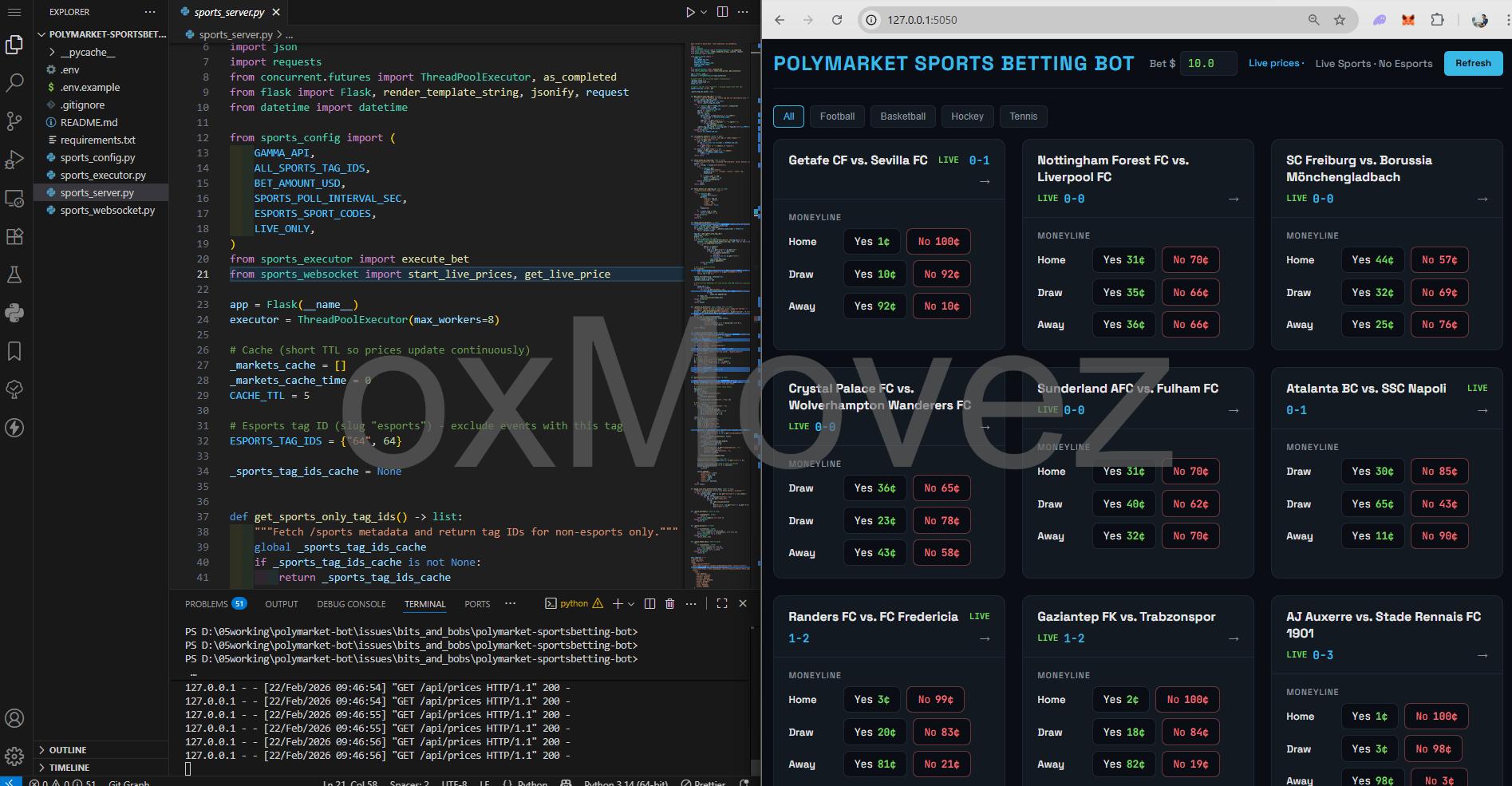Open Getafe CF vs. Sevilla FC arrow
This screenshot has width=1512, height=786.
point(985,181)
